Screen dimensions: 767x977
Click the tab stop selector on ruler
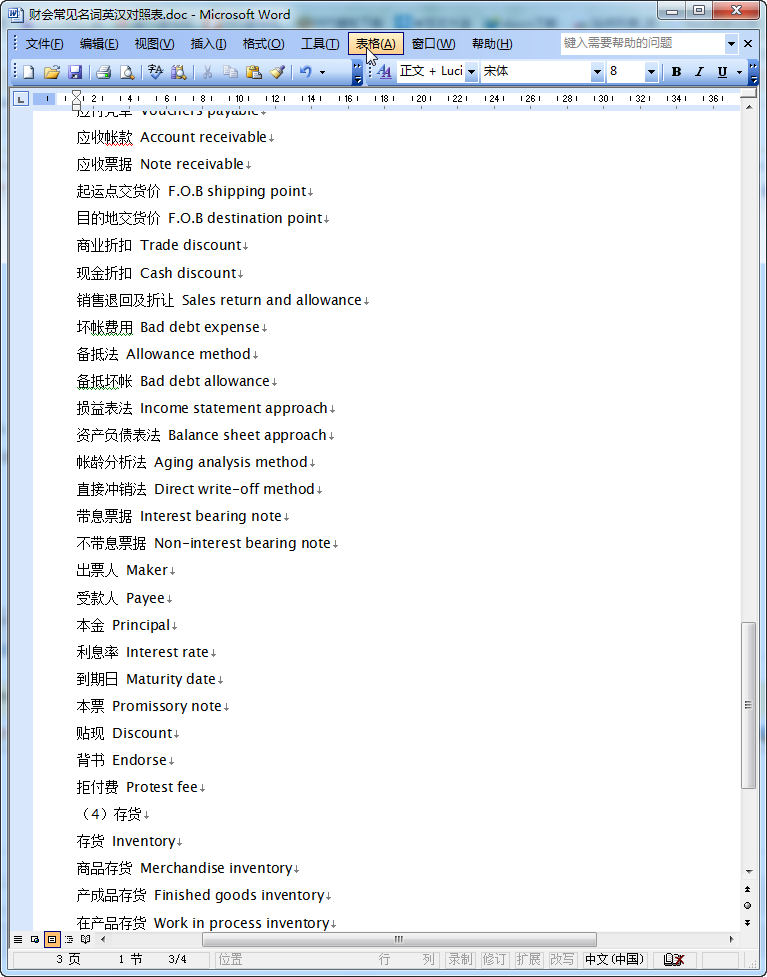pyautogui.click(x=21, y=98)
